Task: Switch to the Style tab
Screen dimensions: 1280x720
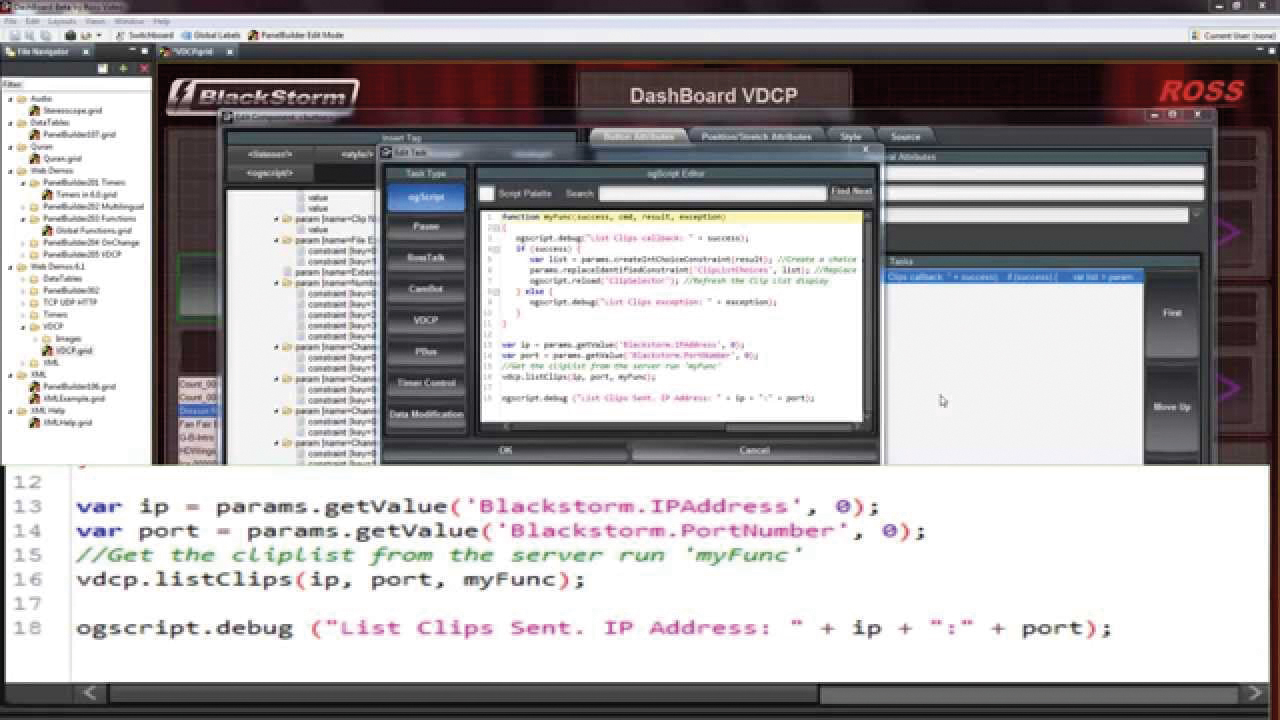Action: (850, 136)
